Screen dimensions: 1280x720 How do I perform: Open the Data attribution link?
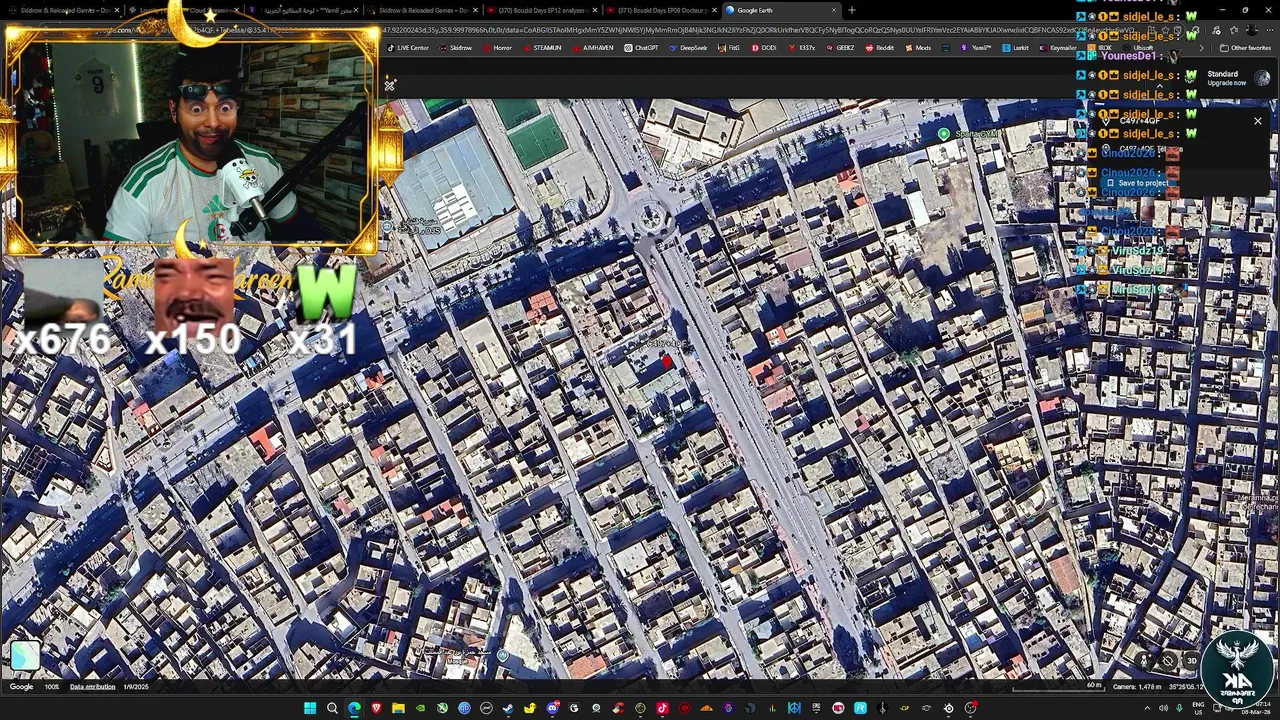pos(92,687)
